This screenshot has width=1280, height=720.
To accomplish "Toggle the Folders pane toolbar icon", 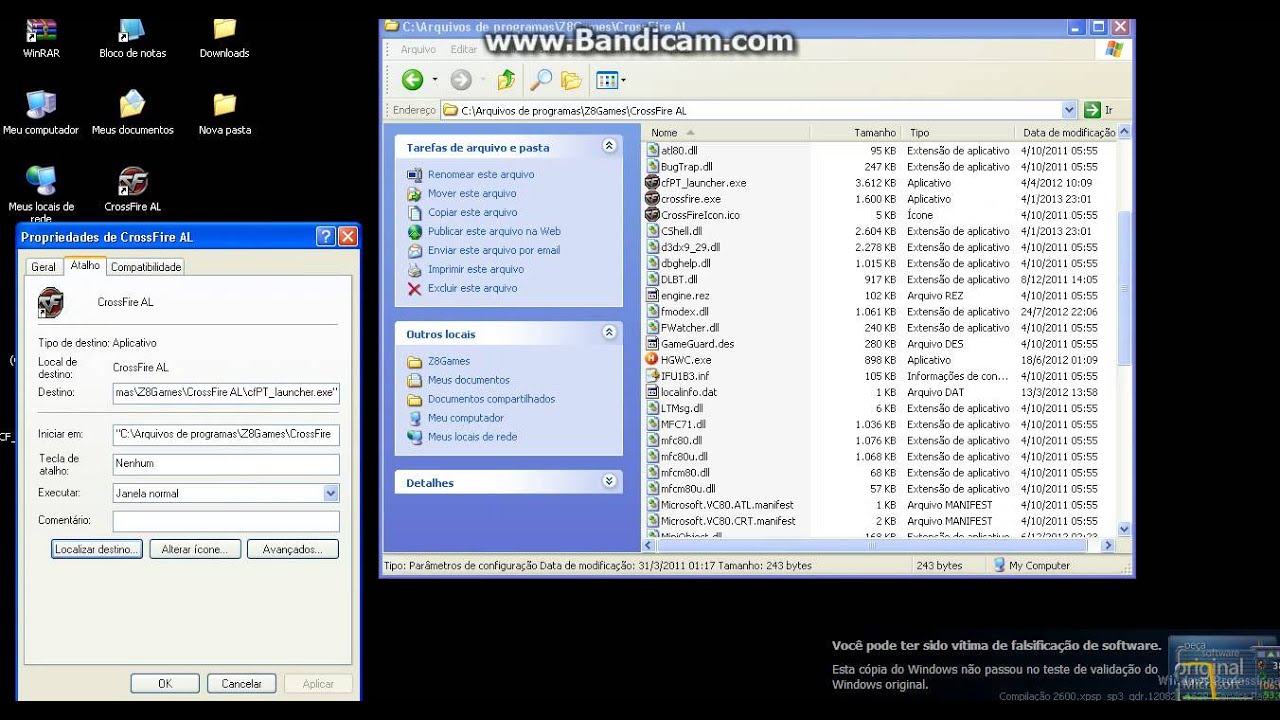I will [x=571, y=80].
